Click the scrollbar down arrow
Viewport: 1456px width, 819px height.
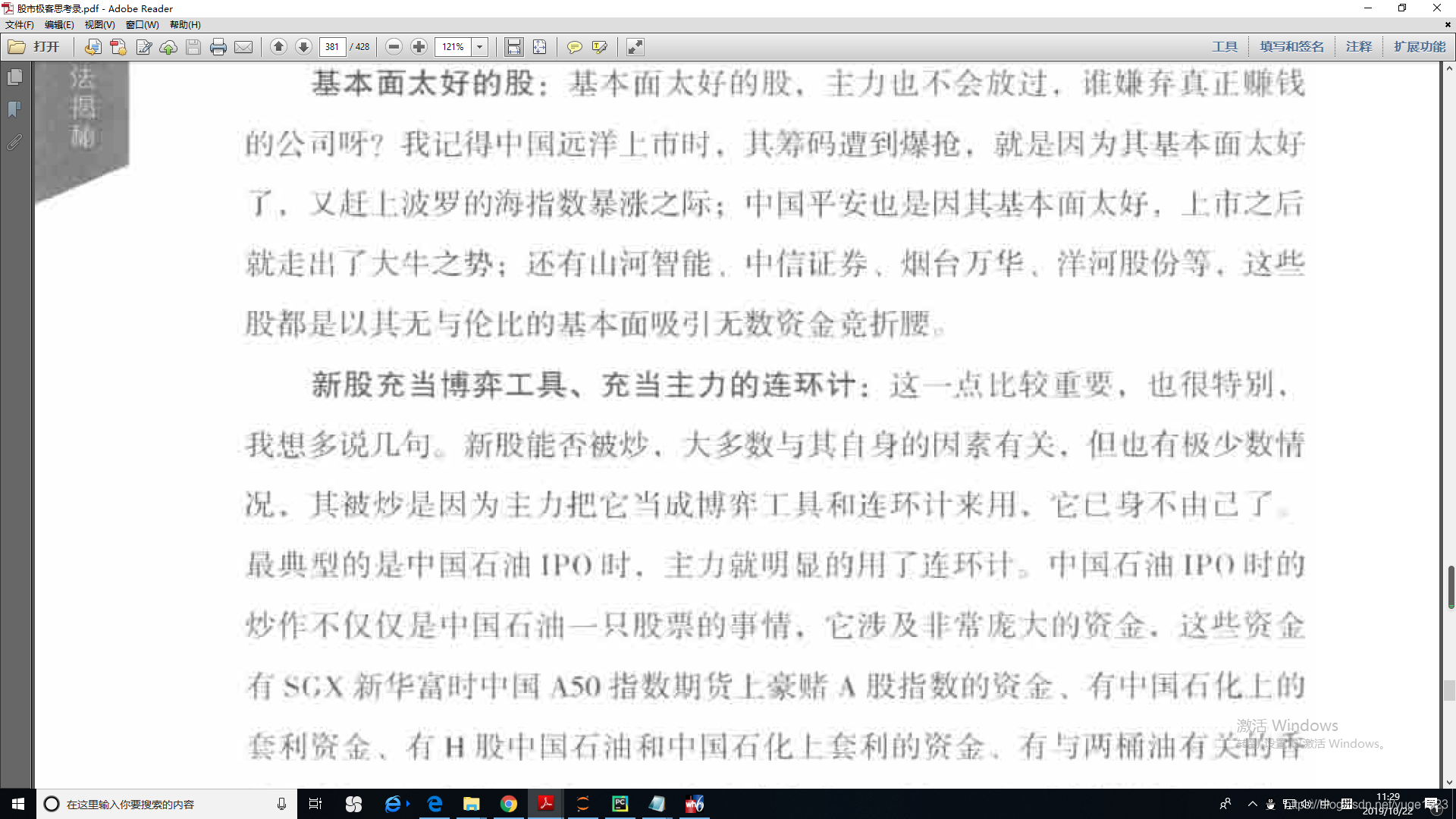tap(1449, 782)
